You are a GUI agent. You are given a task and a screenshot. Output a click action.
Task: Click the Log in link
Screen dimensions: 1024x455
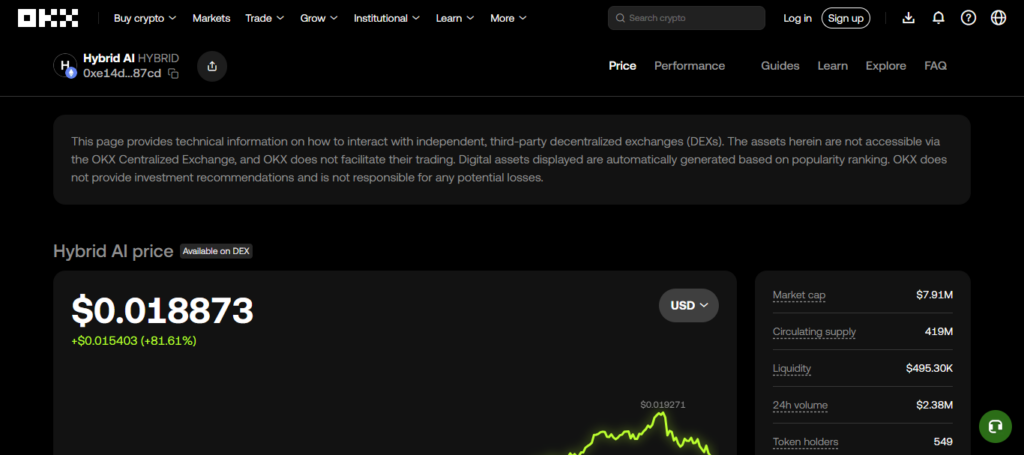(x=797, y=18)
